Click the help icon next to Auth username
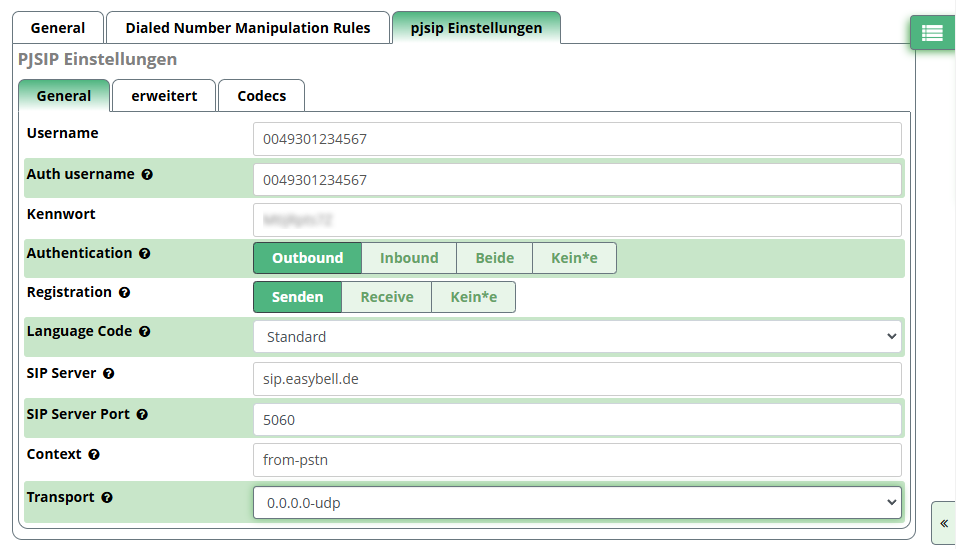The image size is (956, 549). click(x=147, y=174)
